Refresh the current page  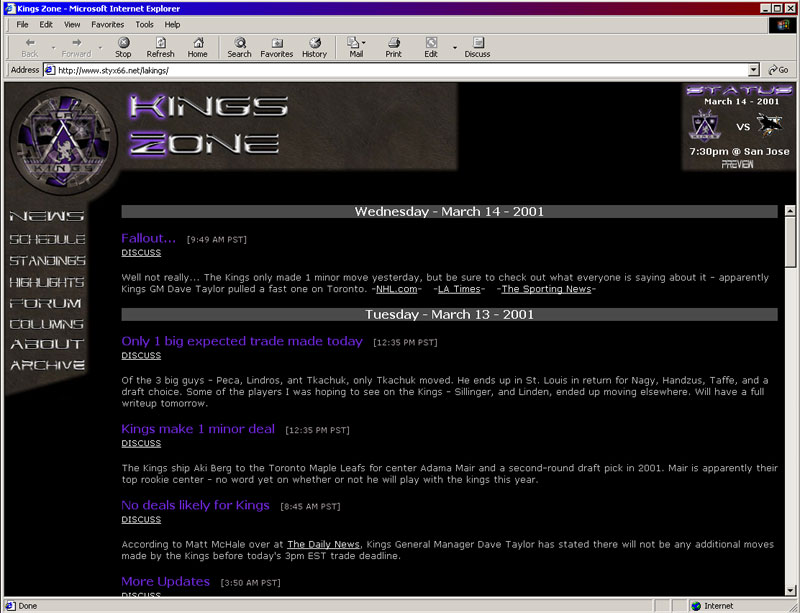[160, 47]
